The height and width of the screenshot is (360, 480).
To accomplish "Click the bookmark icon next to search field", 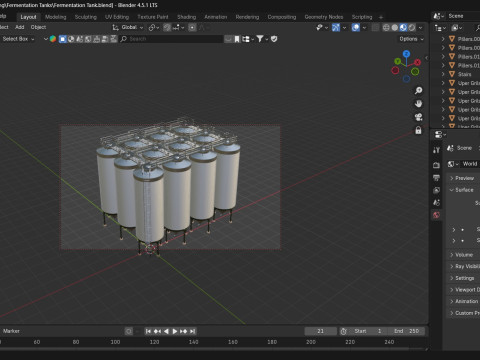I will pyautogui.click(x=237, y=39).
